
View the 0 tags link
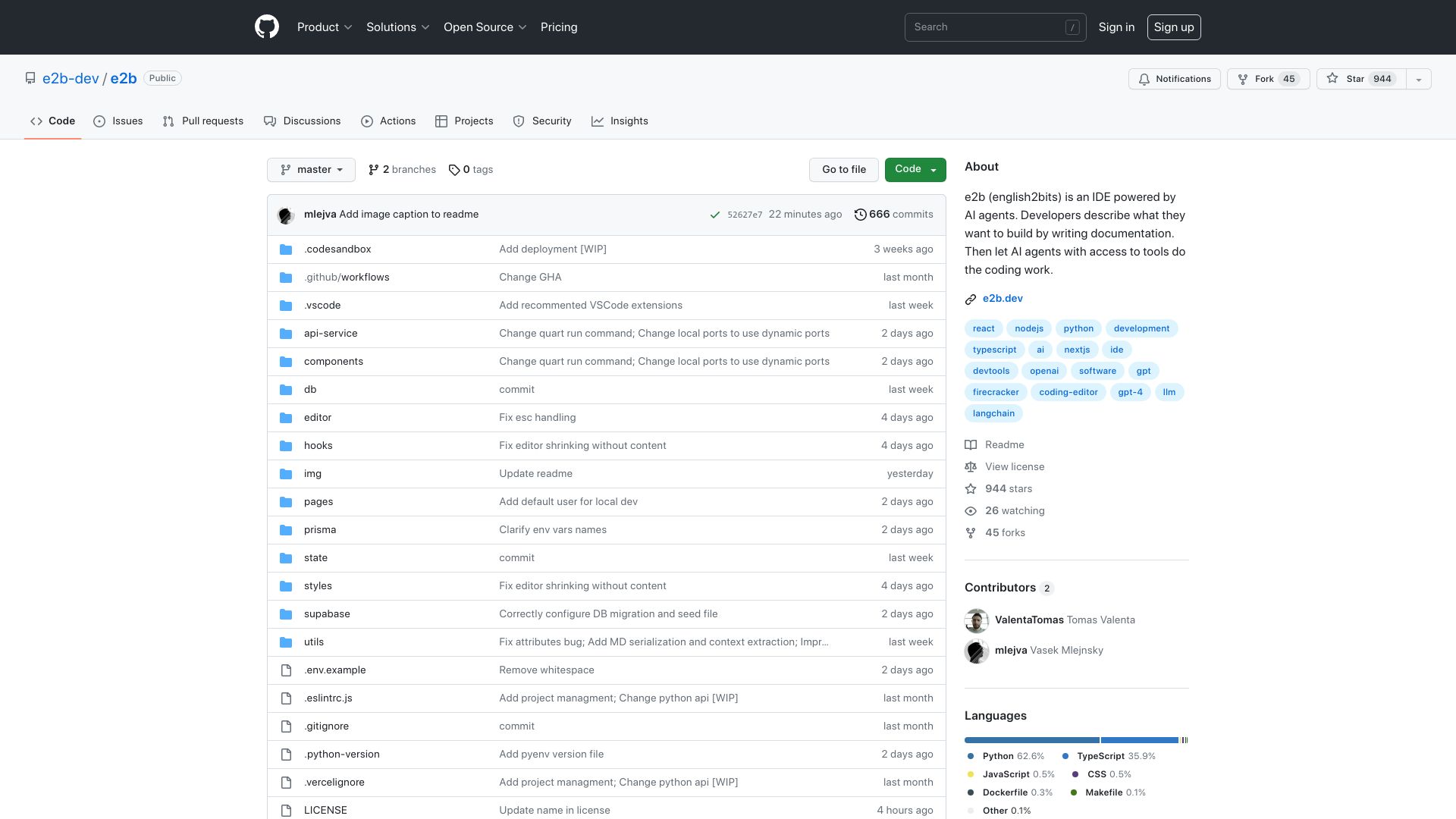coord(471,170)
